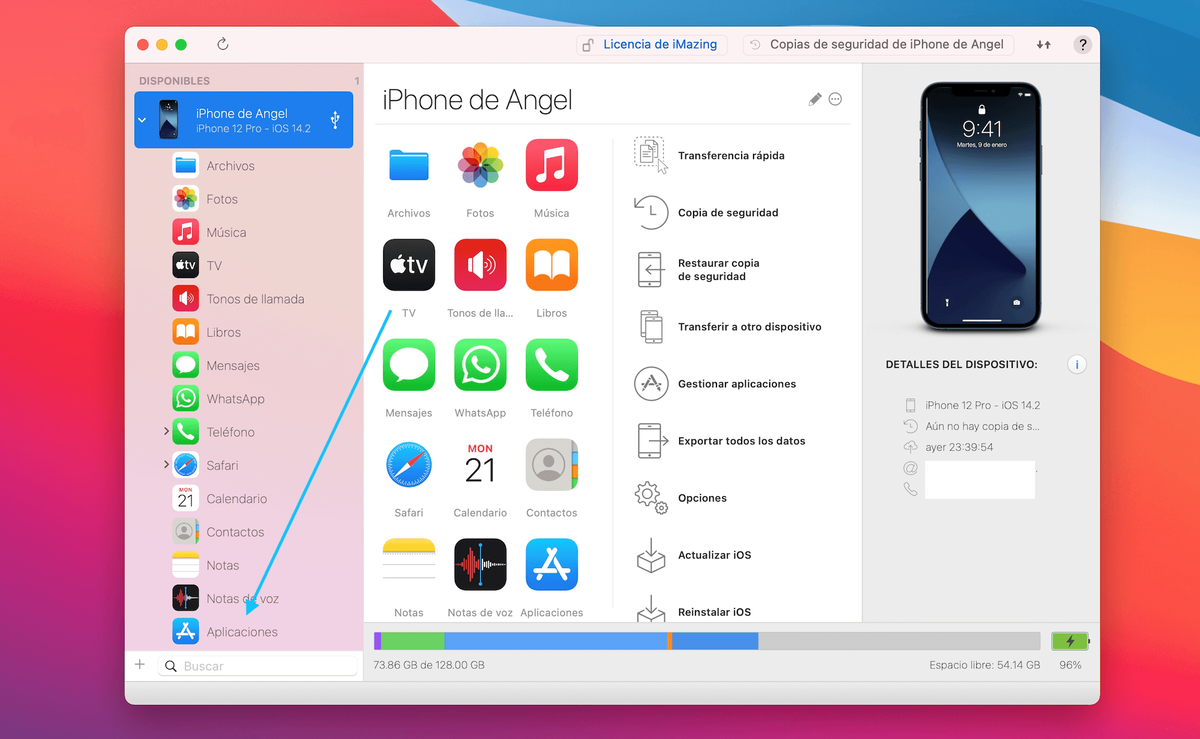Select the Gestionar aplicaciones icon

(651, 384)
